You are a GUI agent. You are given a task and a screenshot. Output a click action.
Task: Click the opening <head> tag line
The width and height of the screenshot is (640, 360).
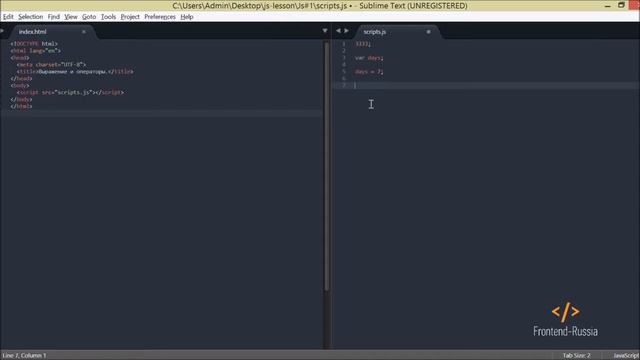point(20,58)
